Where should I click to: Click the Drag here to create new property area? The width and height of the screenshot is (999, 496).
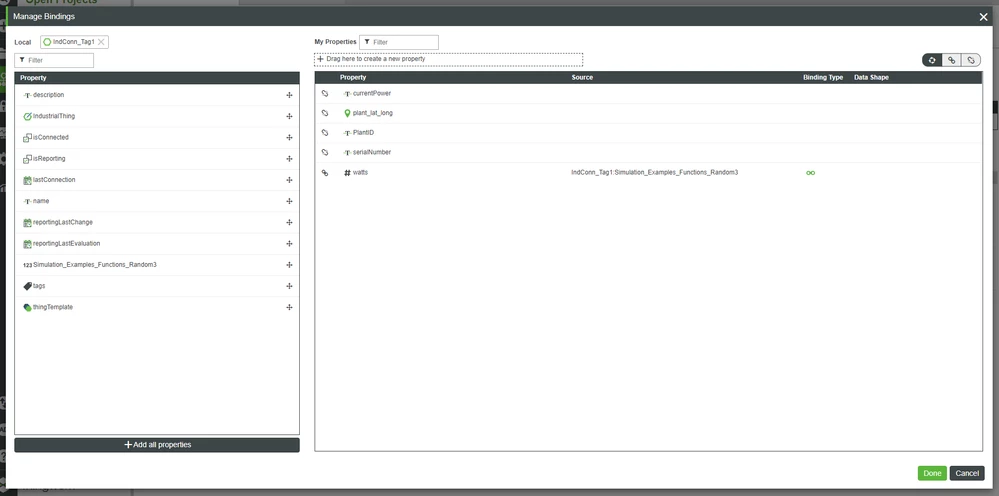coord(449,59)
